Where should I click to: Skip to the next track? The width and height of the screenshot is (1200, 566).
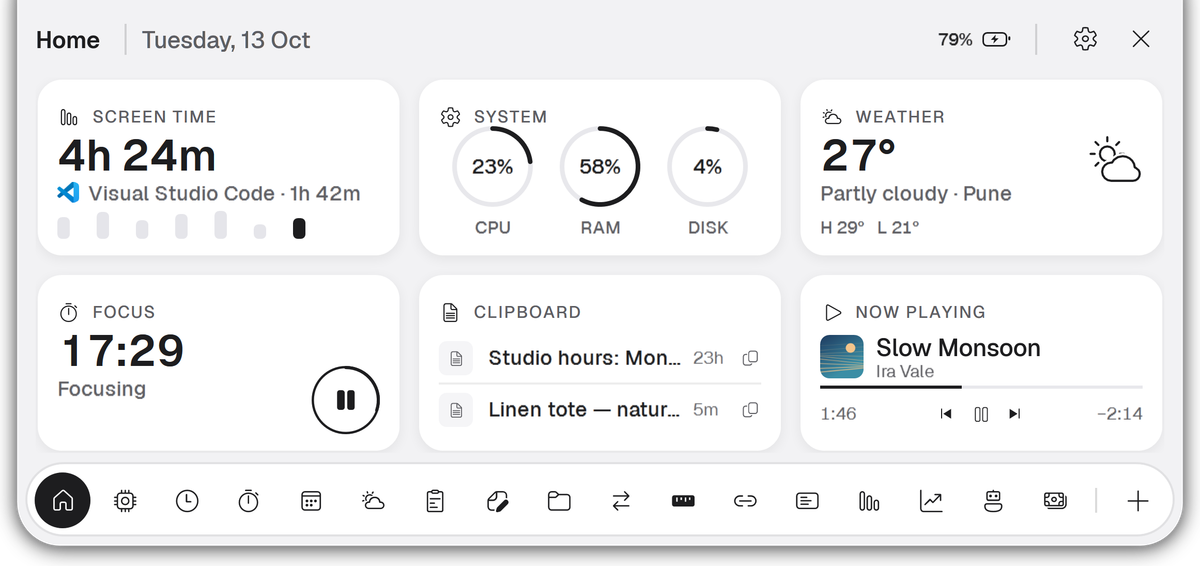click(1015, 414)
